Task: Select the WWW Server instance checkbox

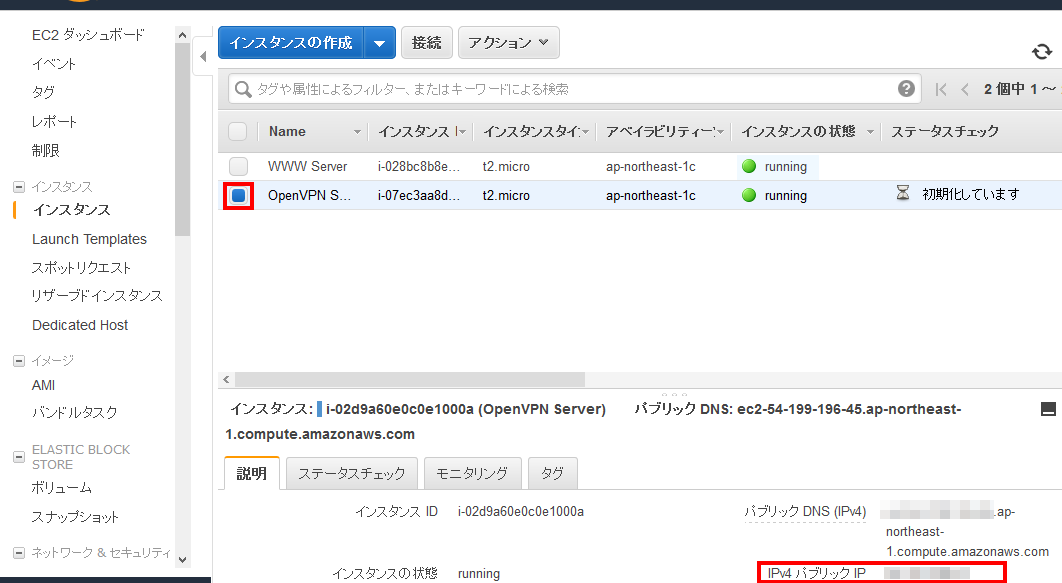Action: (x=238, y=167)
